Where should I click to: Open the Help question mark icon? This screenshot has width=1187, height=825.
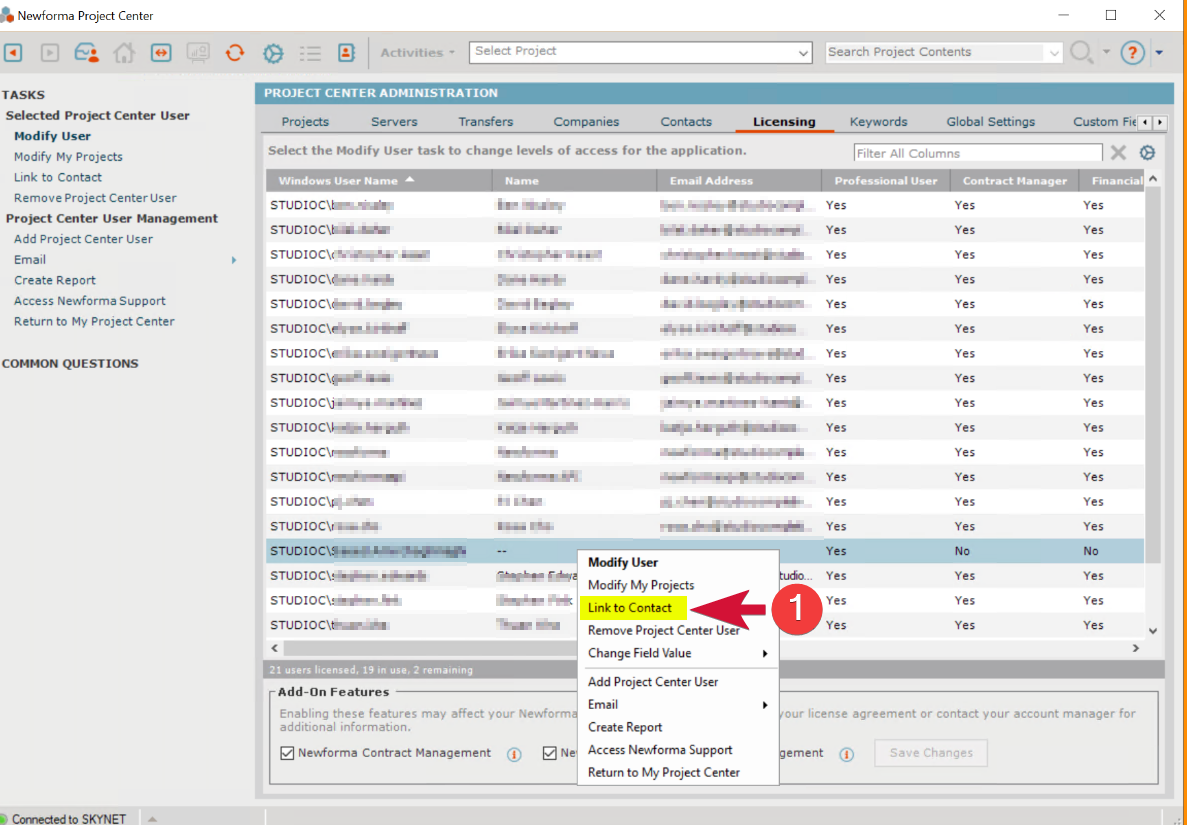(x=1132, y=52)
